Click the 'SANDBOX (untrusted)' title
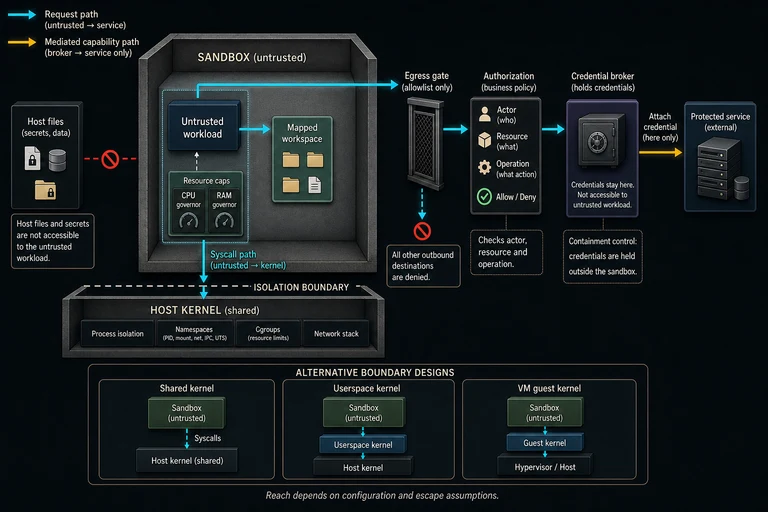This screenshot has height=512, width=768. click(252, 57)
